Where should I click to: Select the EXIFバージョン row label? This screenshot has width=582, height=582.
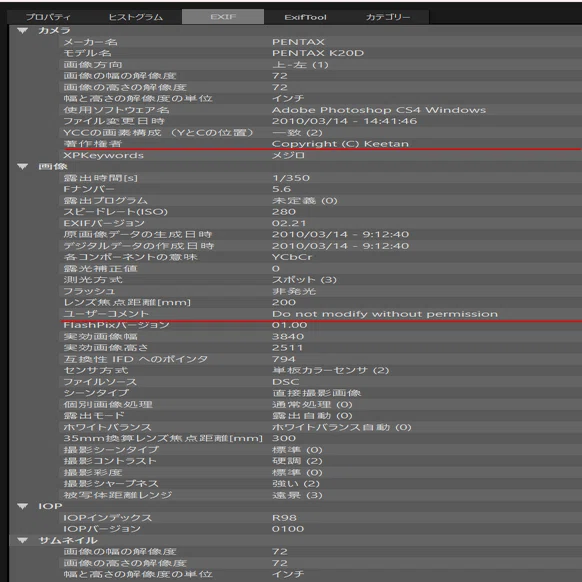tap(104, 223)
